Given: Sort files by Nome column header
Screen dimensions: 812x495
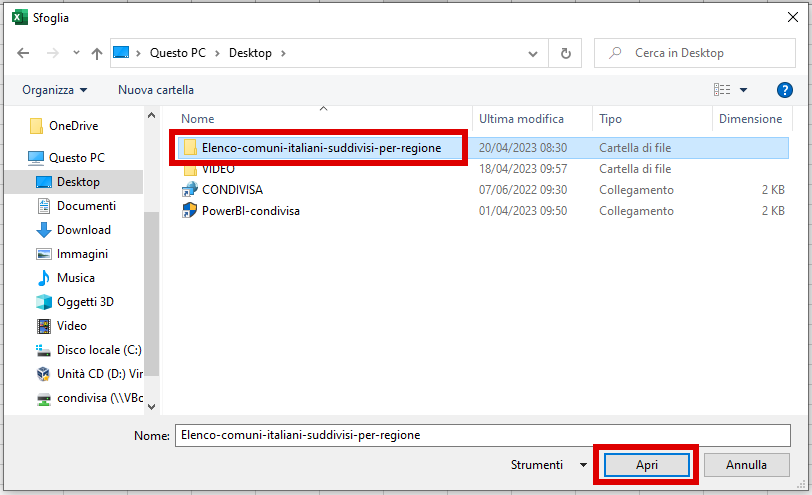Looking at the screenshot, I should click(x=197, y=119).
